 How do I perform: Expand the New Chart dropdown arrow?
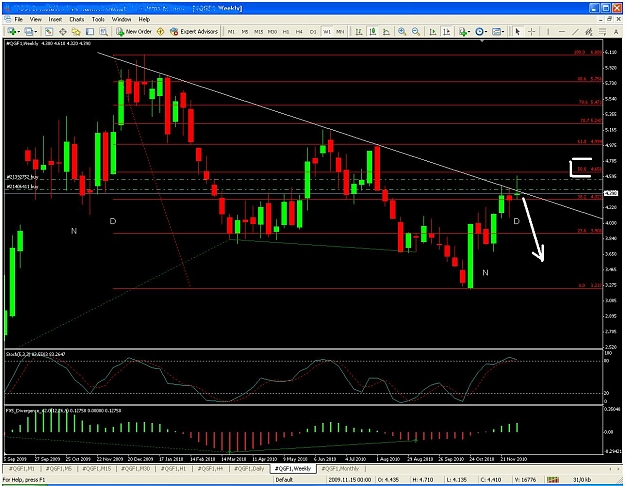coord(18,31)
